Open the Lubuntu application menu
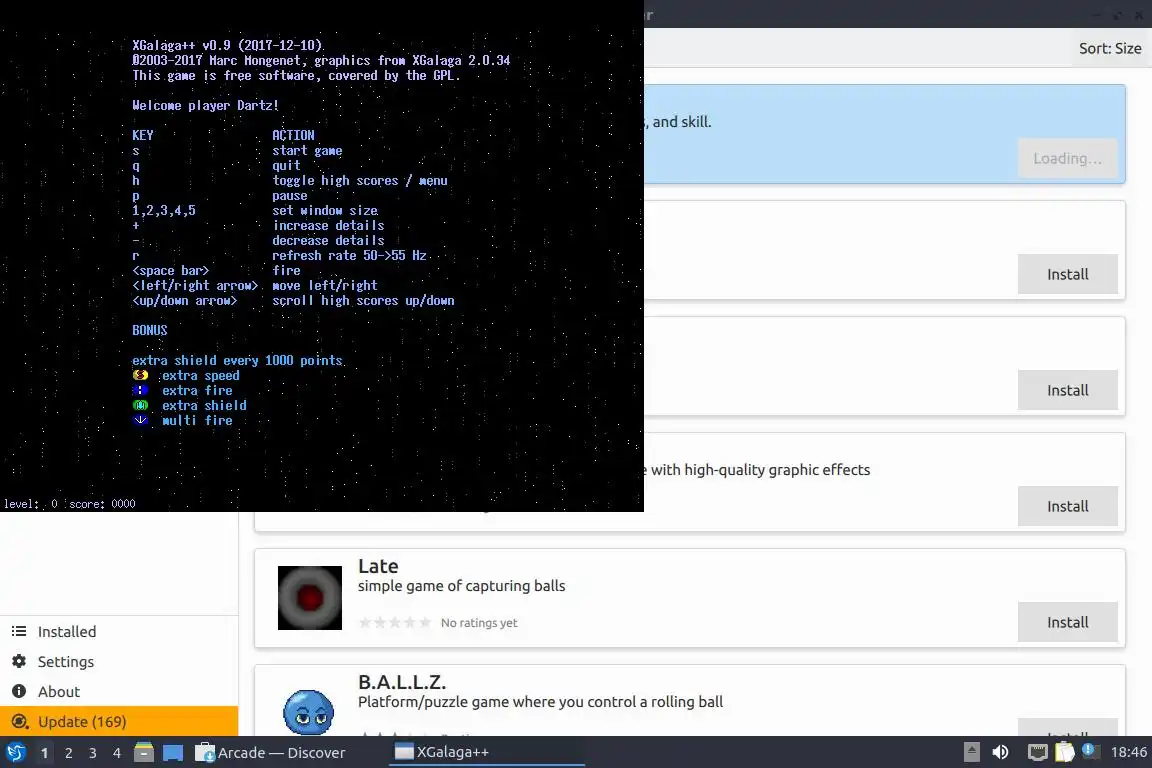The image size is (1152, 768). [x=15, y=752]
